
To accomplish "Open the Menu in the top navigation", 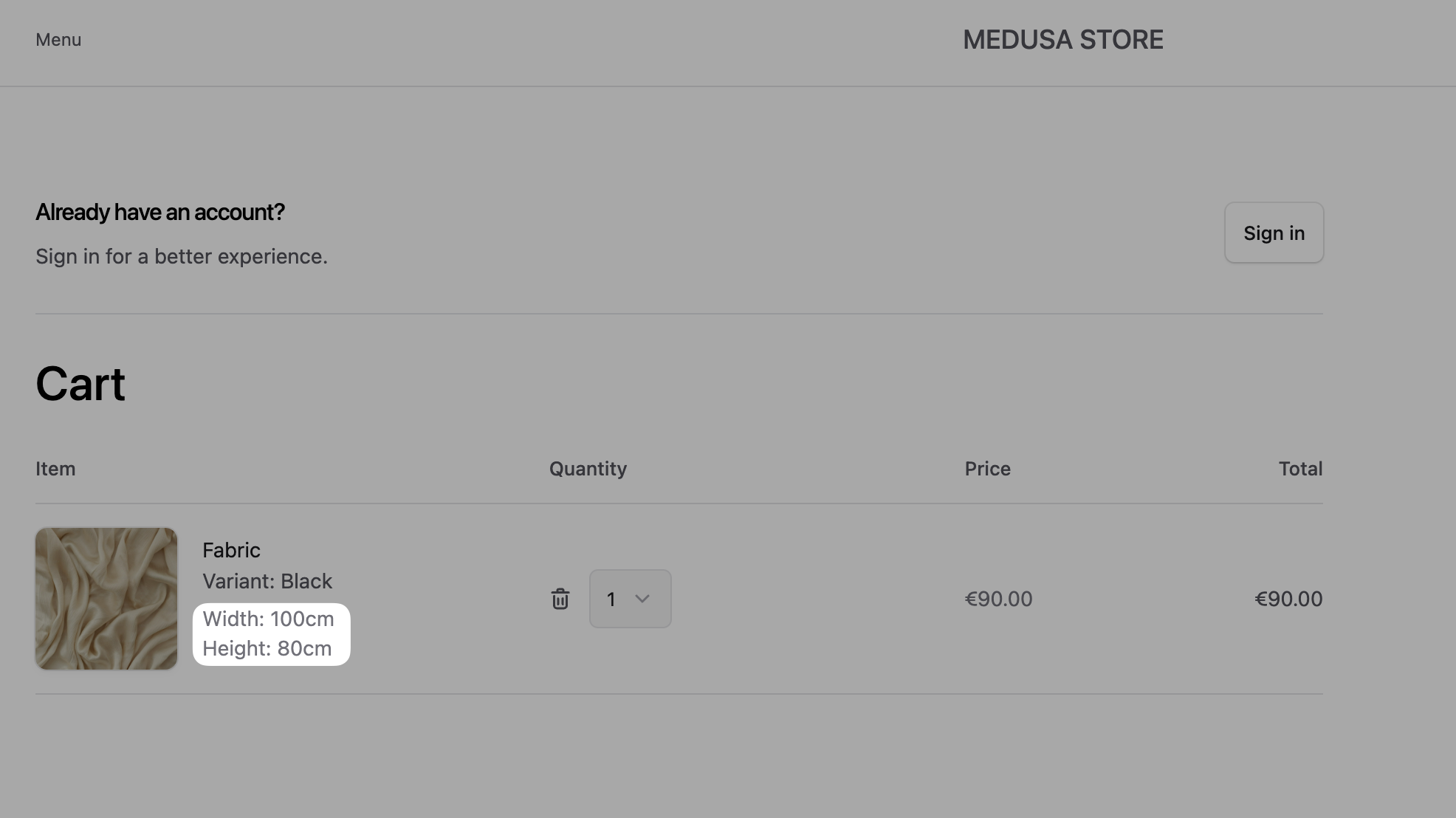I will 58,40.
